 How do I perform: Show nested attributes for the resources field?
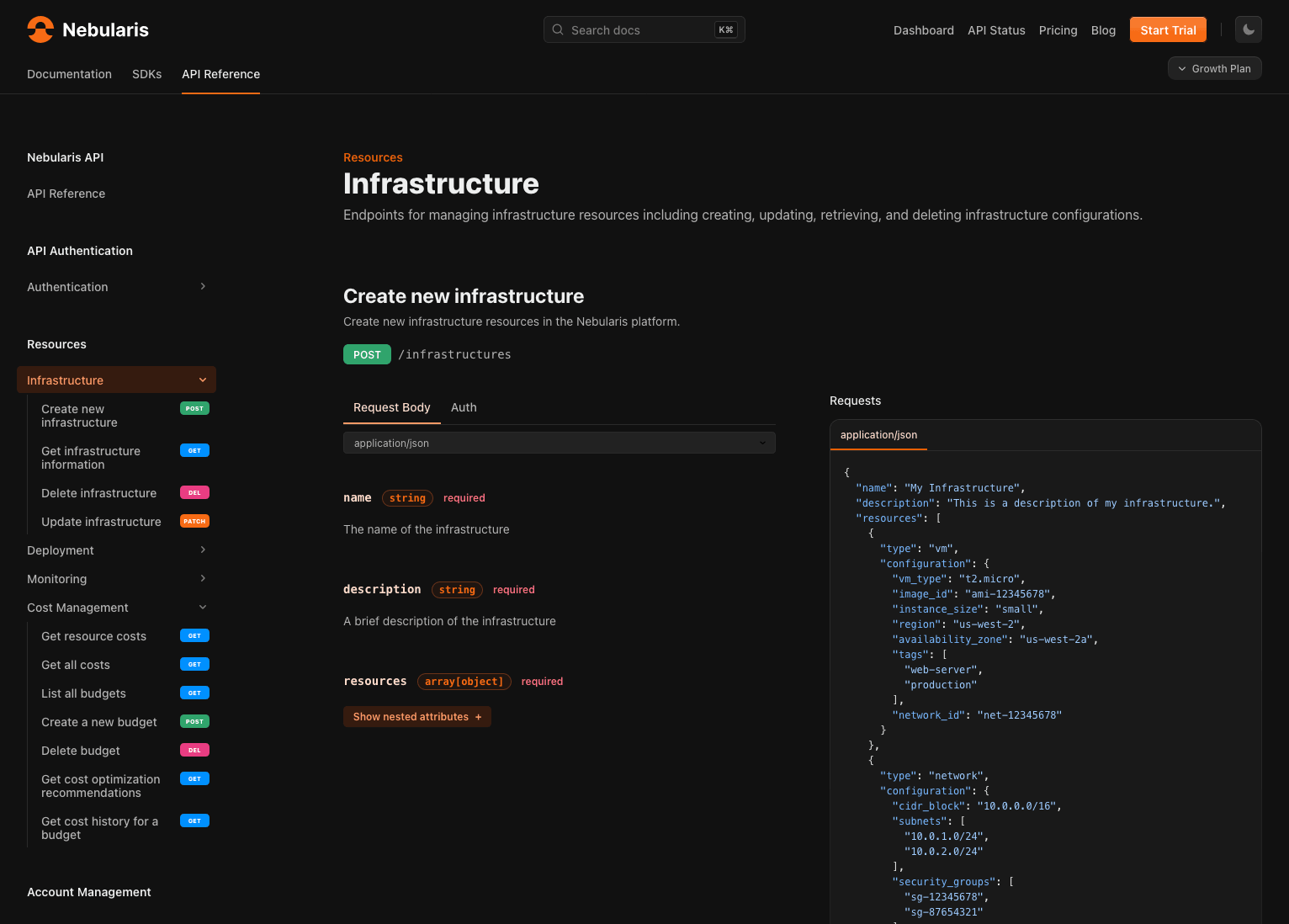[x=416, y=716]
